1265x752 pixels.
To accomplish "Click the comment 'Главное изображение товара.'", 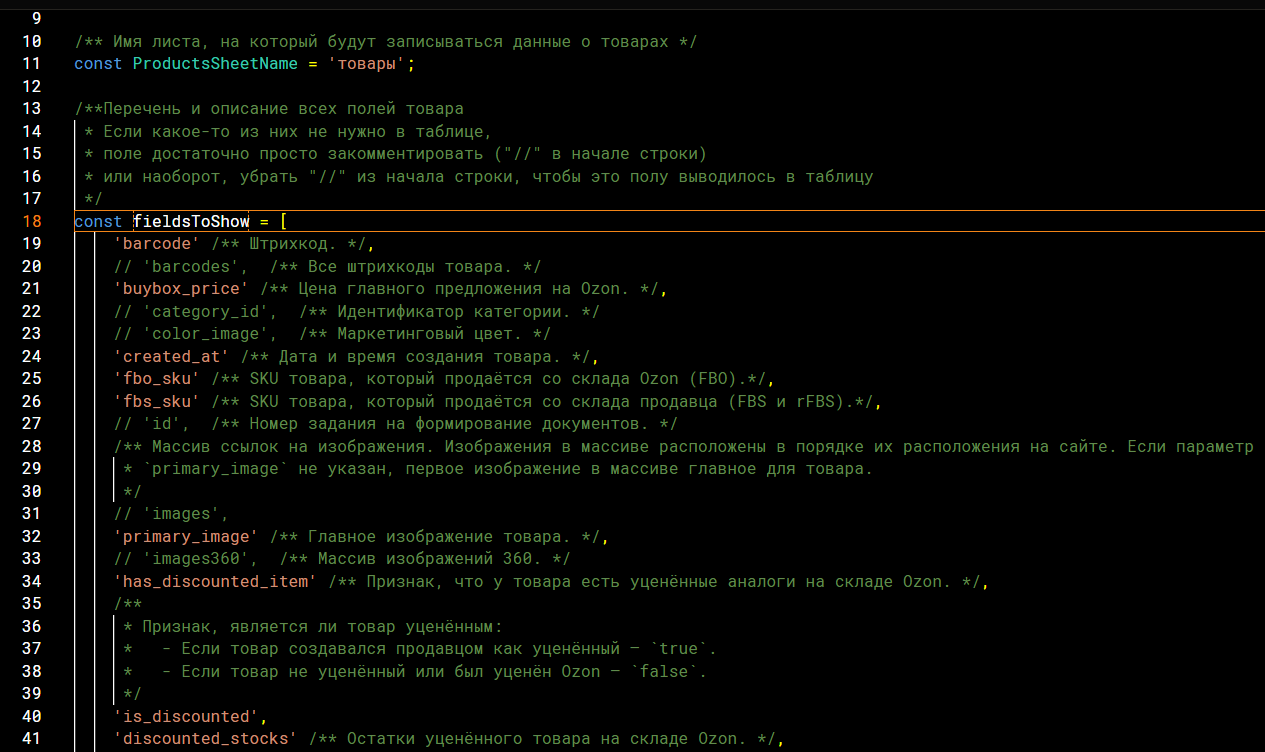I will pos(439,536).
